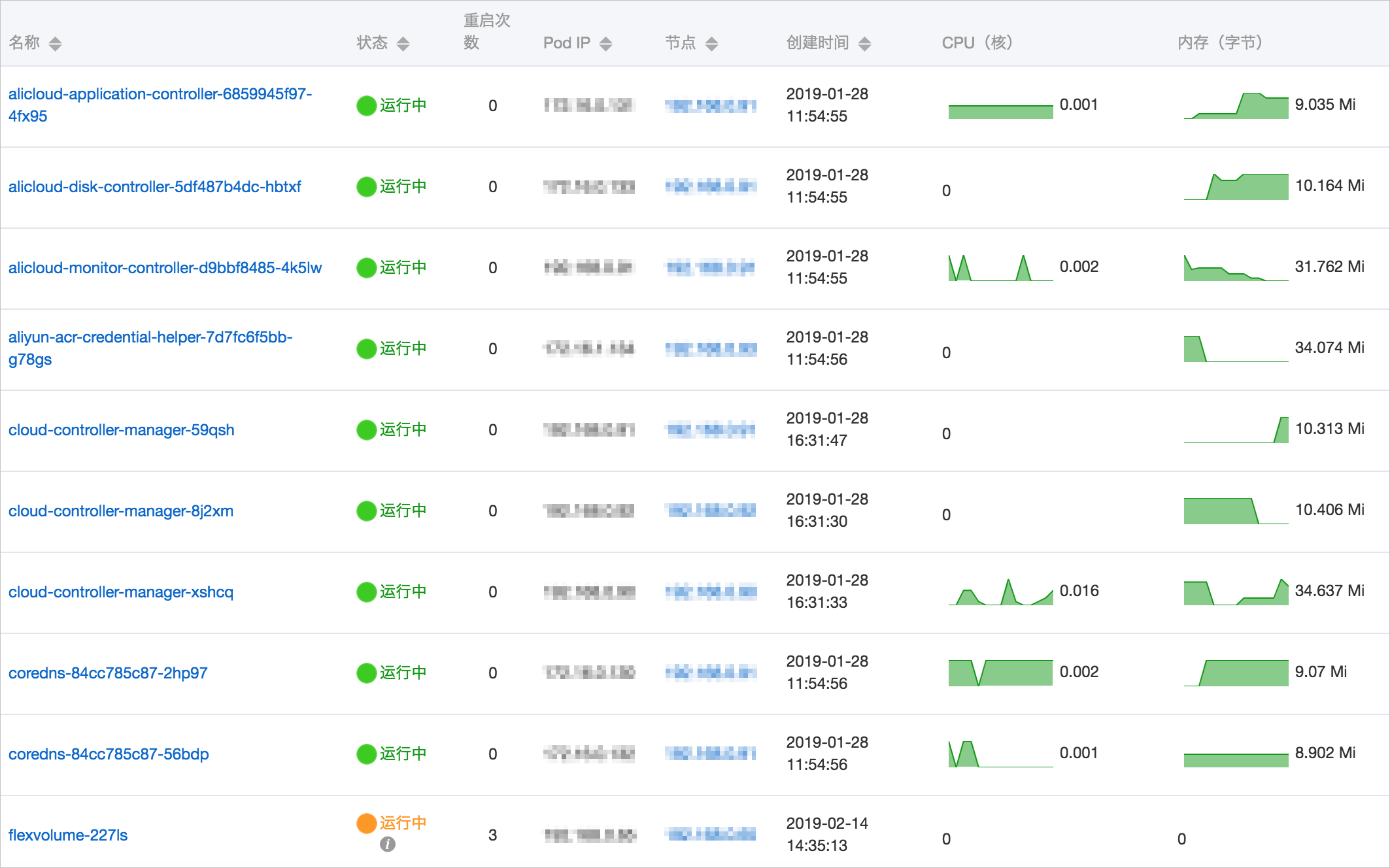Screen dimensions: 1390x868
Task: Open pod alicloud-monitor-controller-d9bbf8485-4k5lw
Action: (x=165, y=268)
